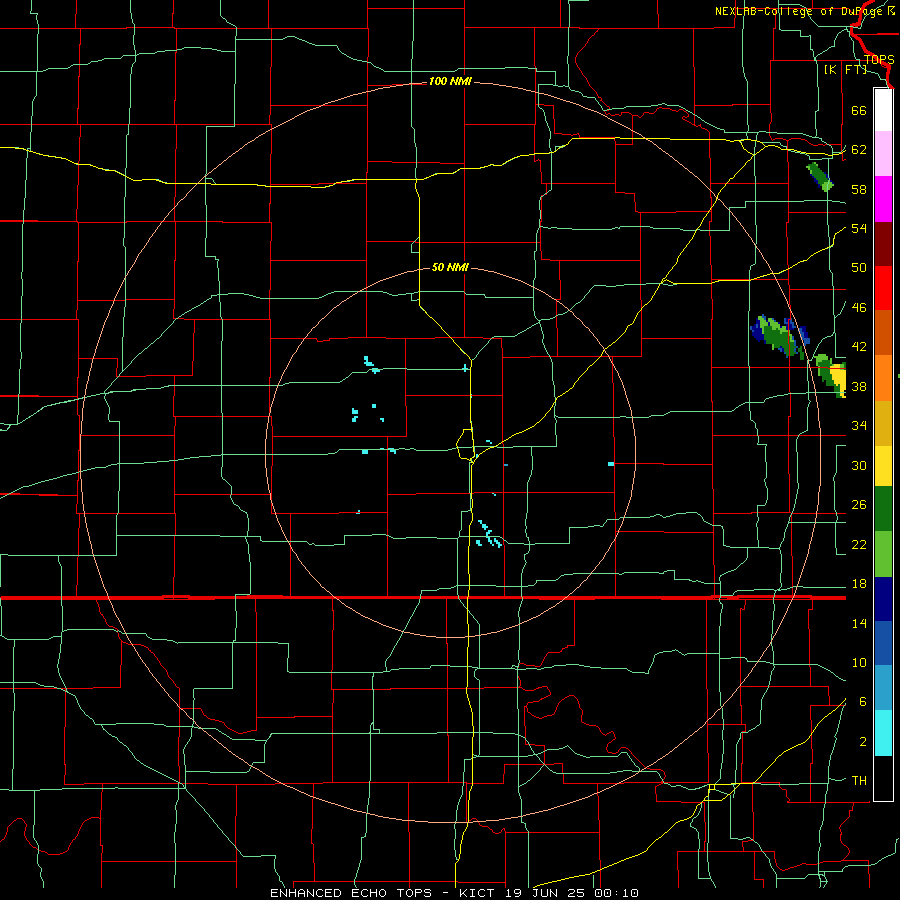
Task: Click legend value '10'
Action: tap(859, 663)
